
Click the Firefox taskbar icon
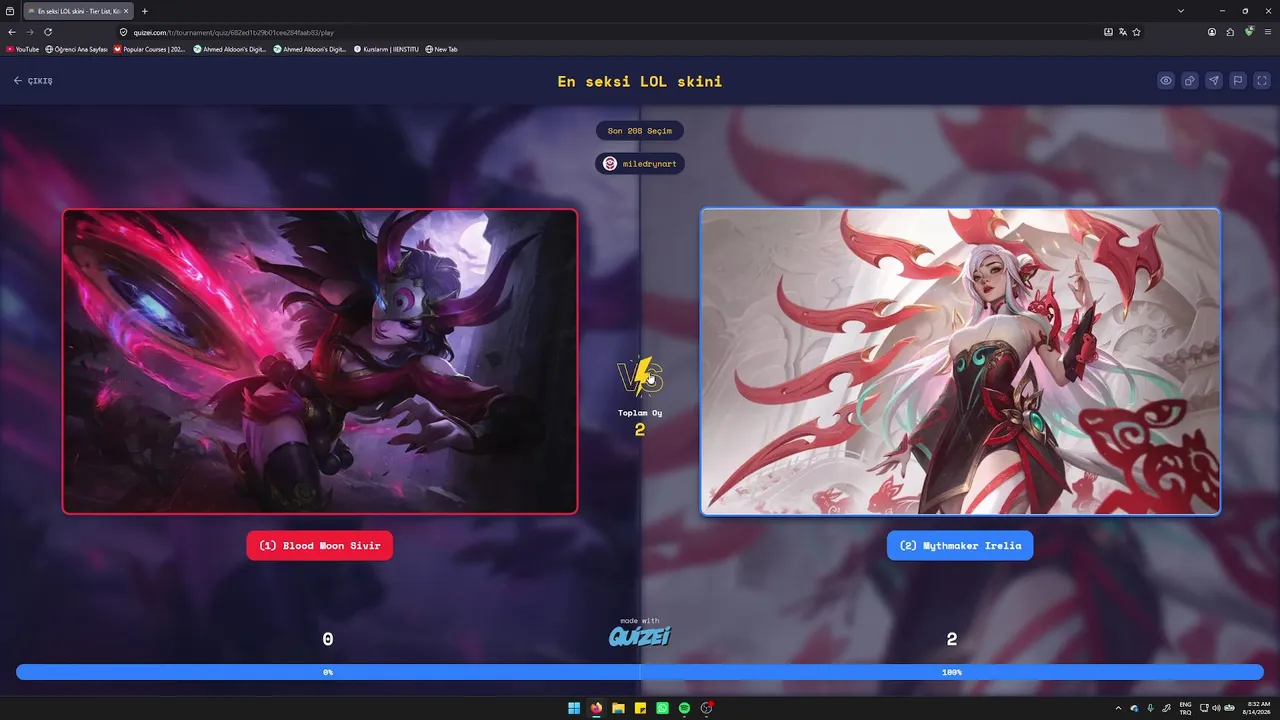click(x=596, y=708)
